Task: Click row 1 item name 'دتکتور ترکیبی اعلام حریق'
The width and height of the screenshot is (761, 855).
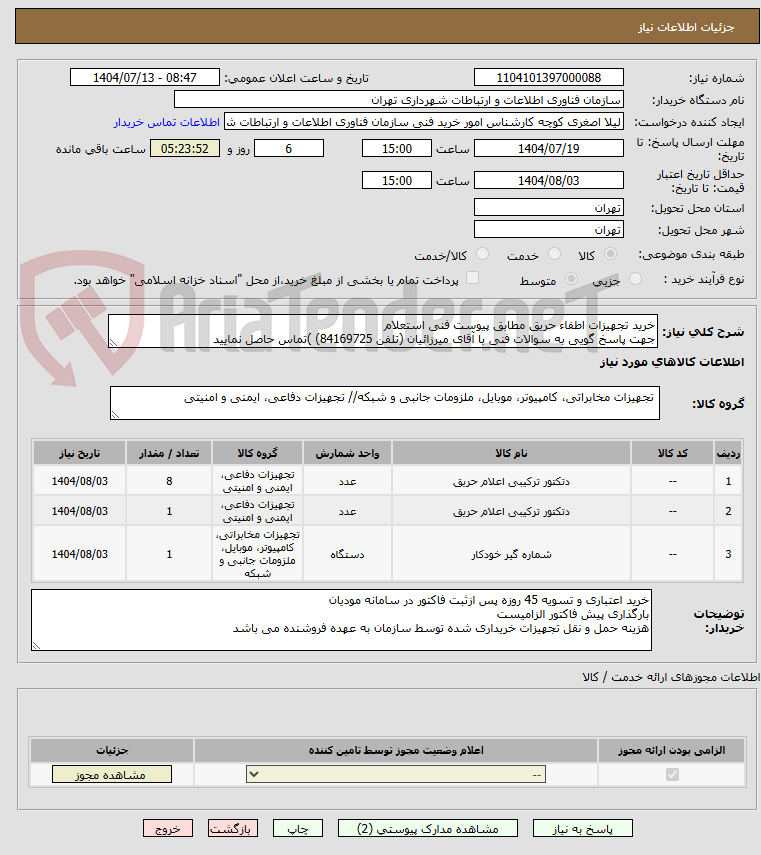Action: tap(511, 481)
